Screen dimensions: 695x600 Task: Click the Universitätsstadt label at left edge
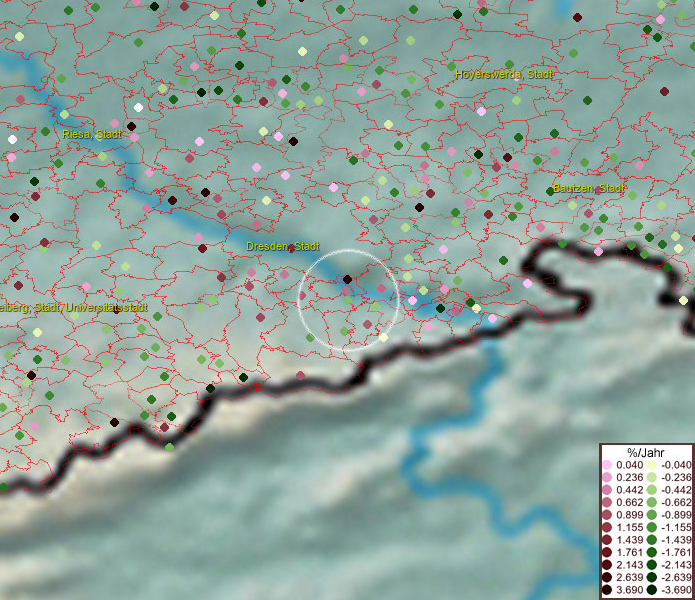pyautogui.click(x=73, y=308)
